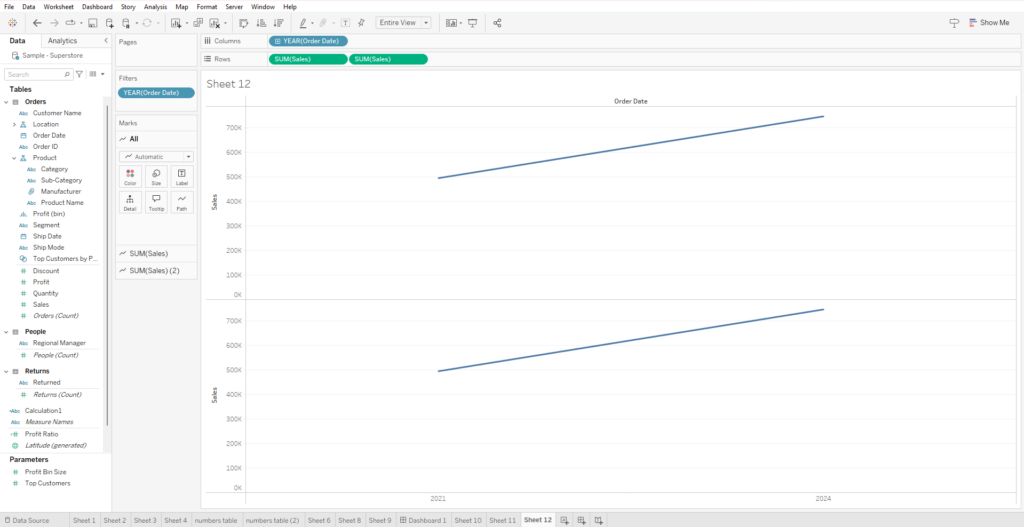The image size is (1024, 527).
Task: Expand the Location hierarchy in Orders
Action: (14, 124)
